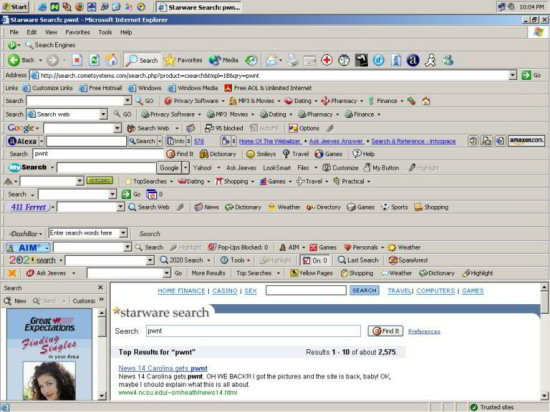Open the Edit menu

[32, 32]
